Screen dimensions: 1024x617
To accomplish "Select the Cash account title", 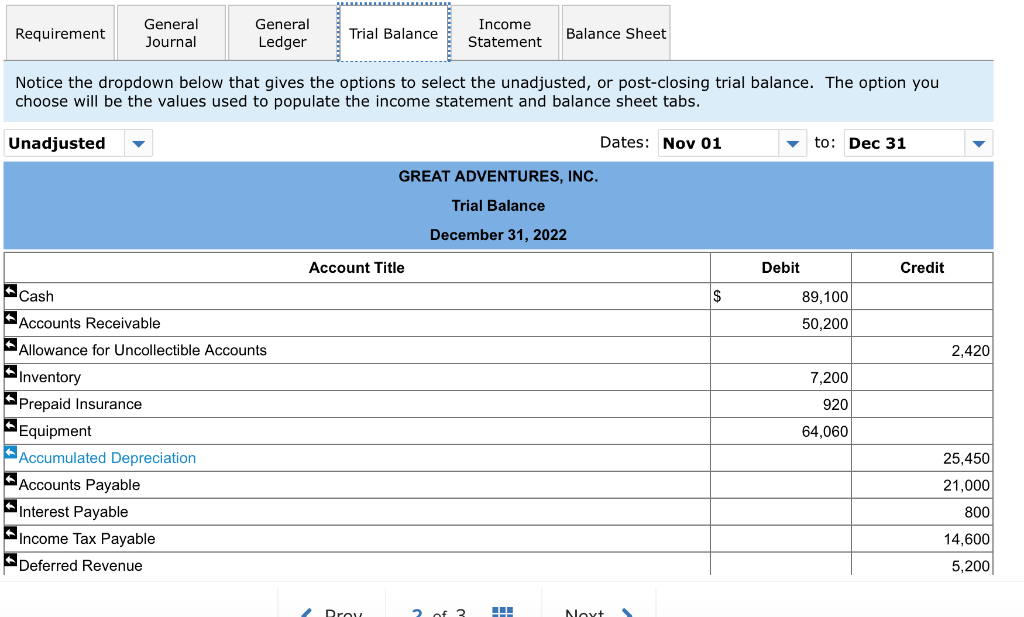I will pyautogui.click(x=36, y=296).
